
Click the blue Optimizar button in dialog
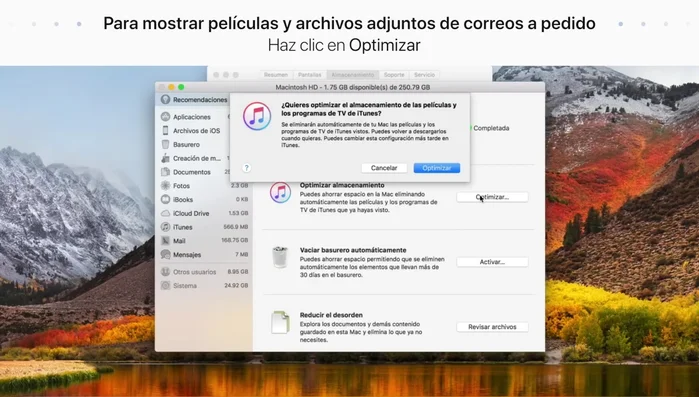(436, 168)
